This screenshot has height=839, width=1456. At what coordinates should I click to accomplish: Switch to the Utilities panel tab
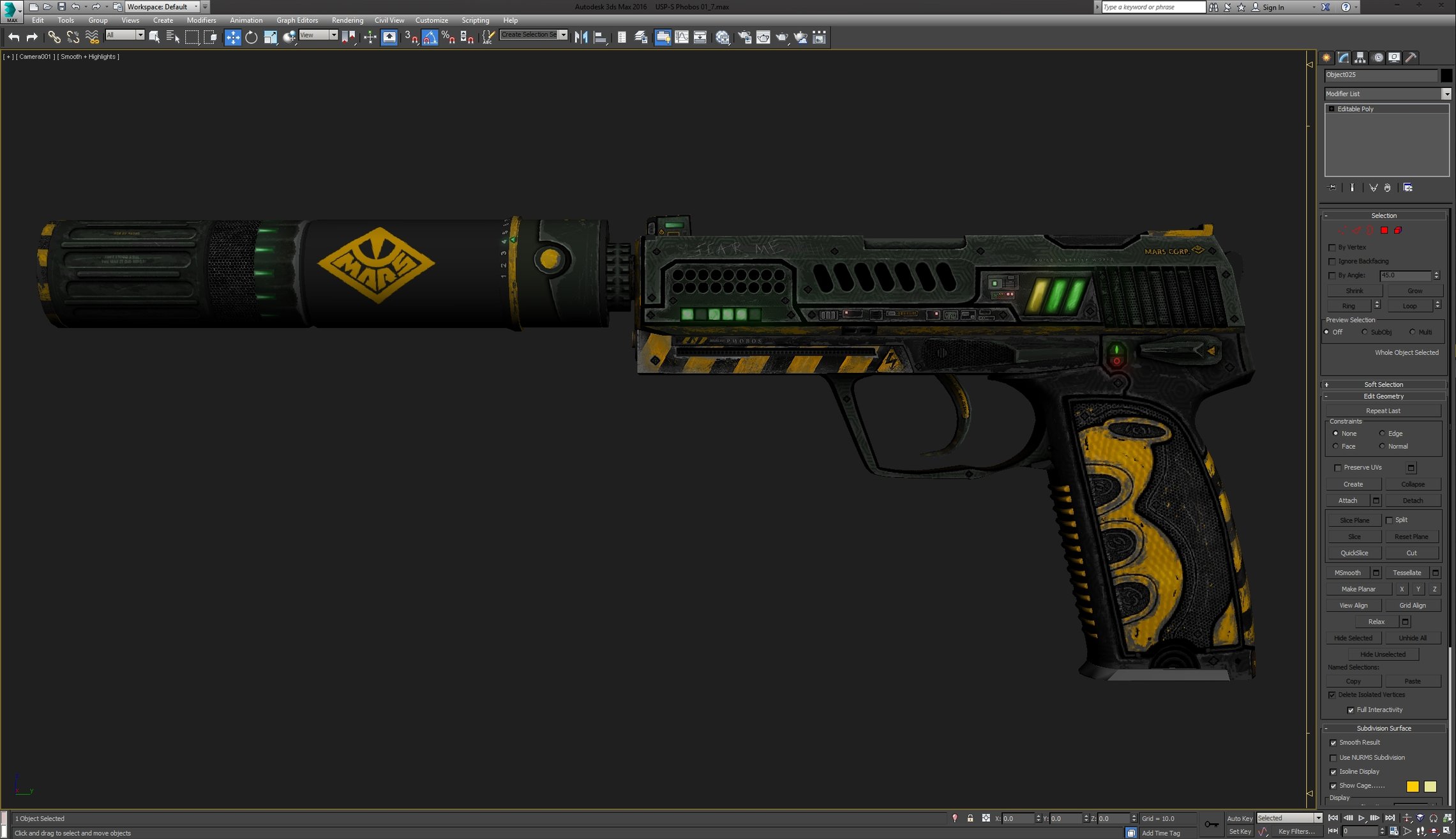[x=1411, y=57]
